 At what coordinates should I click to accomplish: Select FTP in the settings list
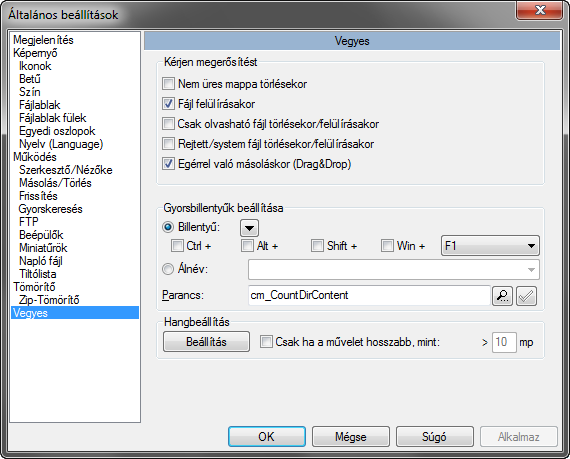29,222
